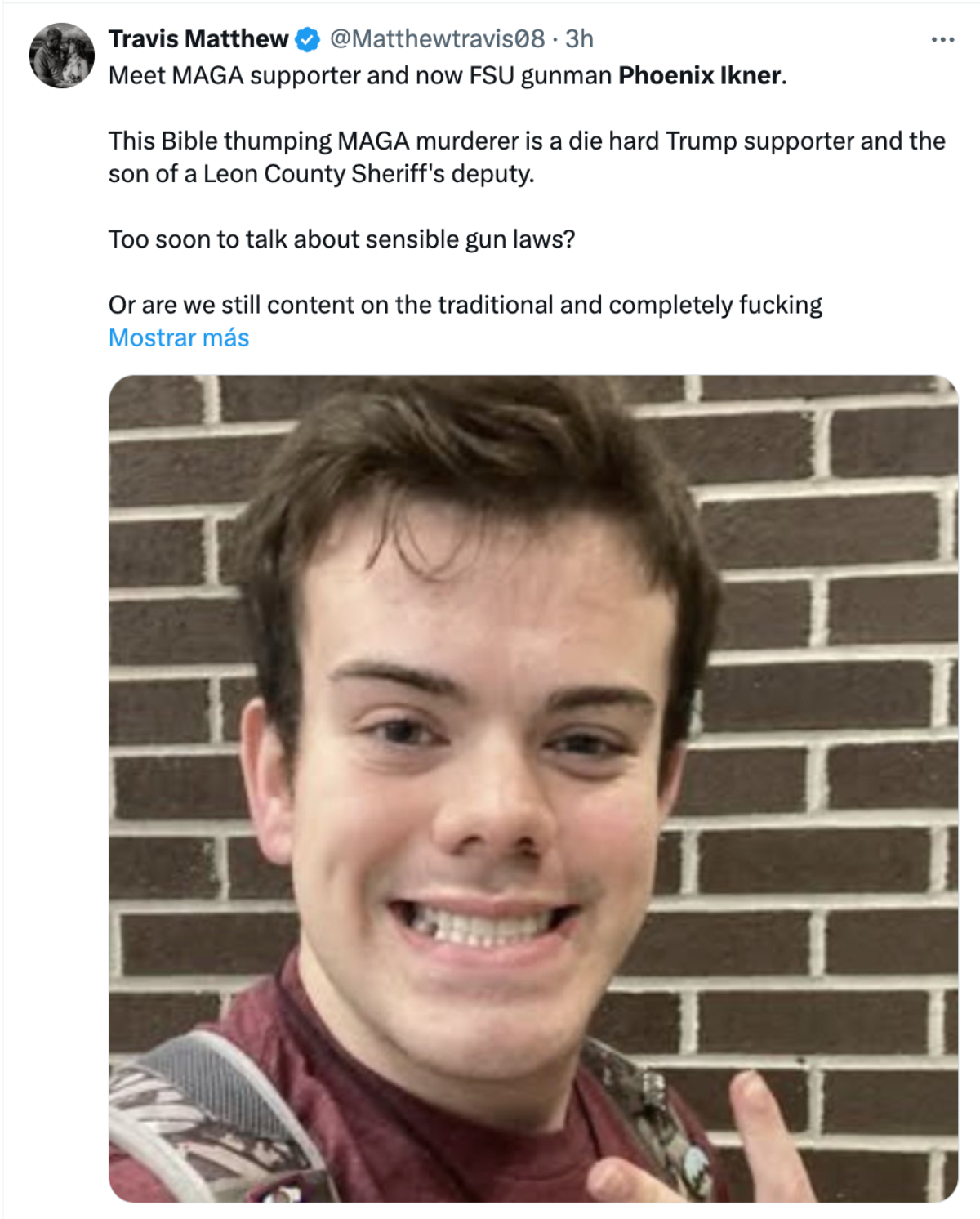Click the 3h timestamp of the tweet

(579, 38)
